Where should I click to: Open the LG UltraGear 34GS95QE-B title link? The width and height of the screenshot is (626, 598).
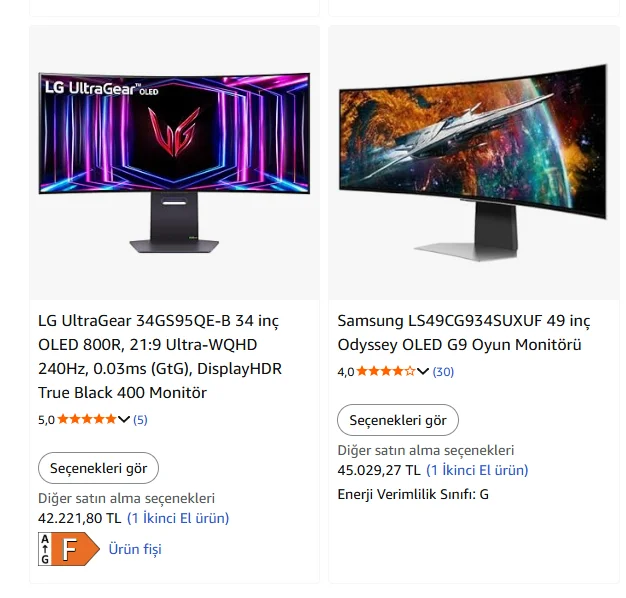point(160,356)
